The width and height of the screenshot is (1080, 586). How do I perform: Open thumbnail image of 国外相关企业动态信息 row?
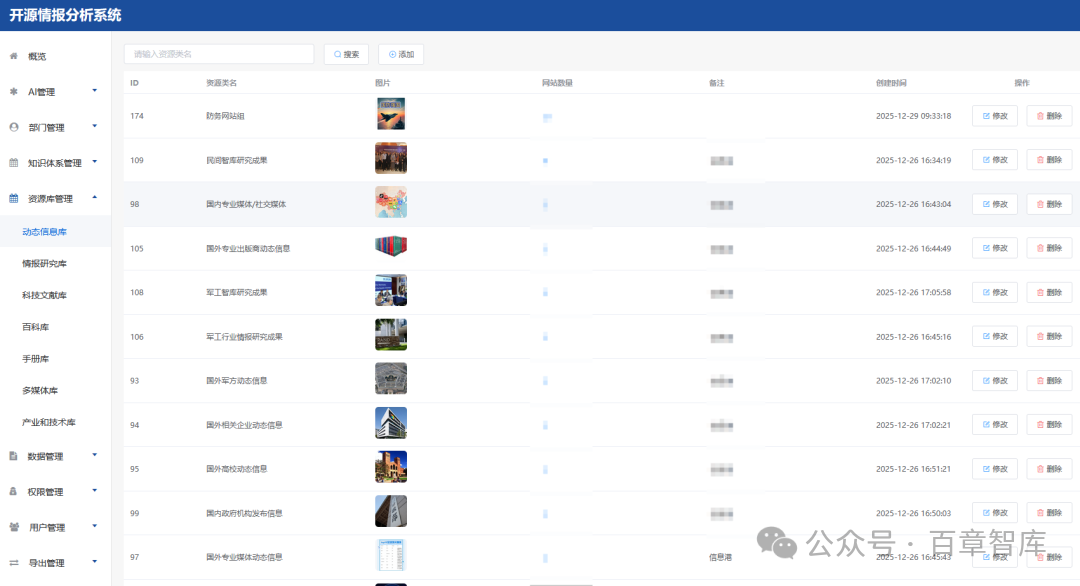pos(390,423)
